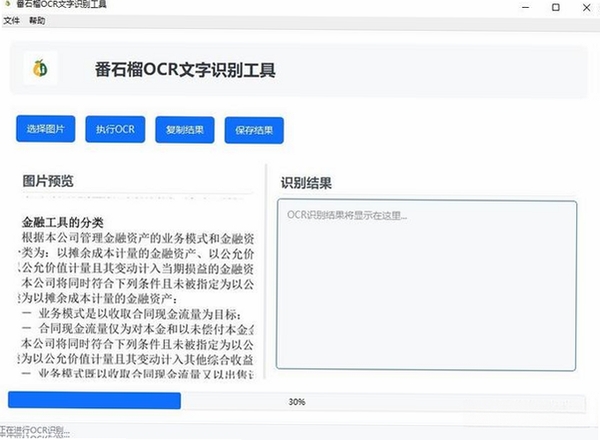Click the app icon in title bar
The width and height of the screenshot is (600, 440).
(7, 3)
